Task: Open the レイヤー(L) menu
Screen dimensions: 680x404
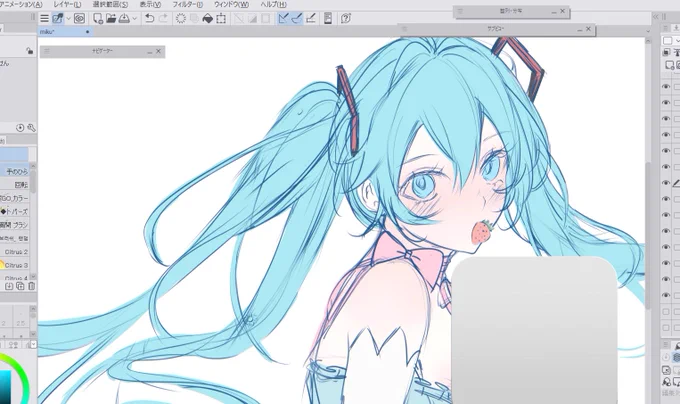Action: point(67,4)
